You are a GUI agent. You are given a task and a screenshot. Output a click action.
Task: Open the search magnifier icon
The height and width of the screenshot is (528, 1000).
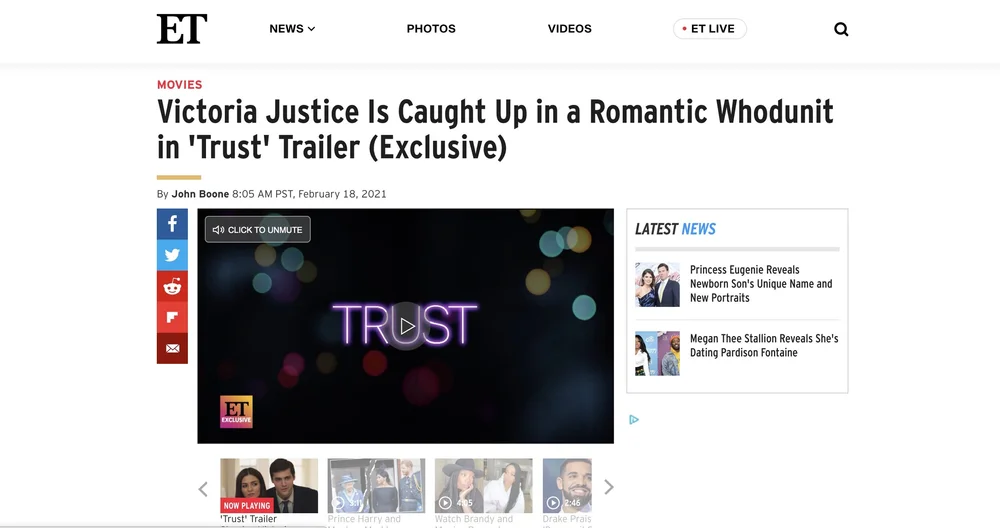pyautogui.click(x=841, y=29)
